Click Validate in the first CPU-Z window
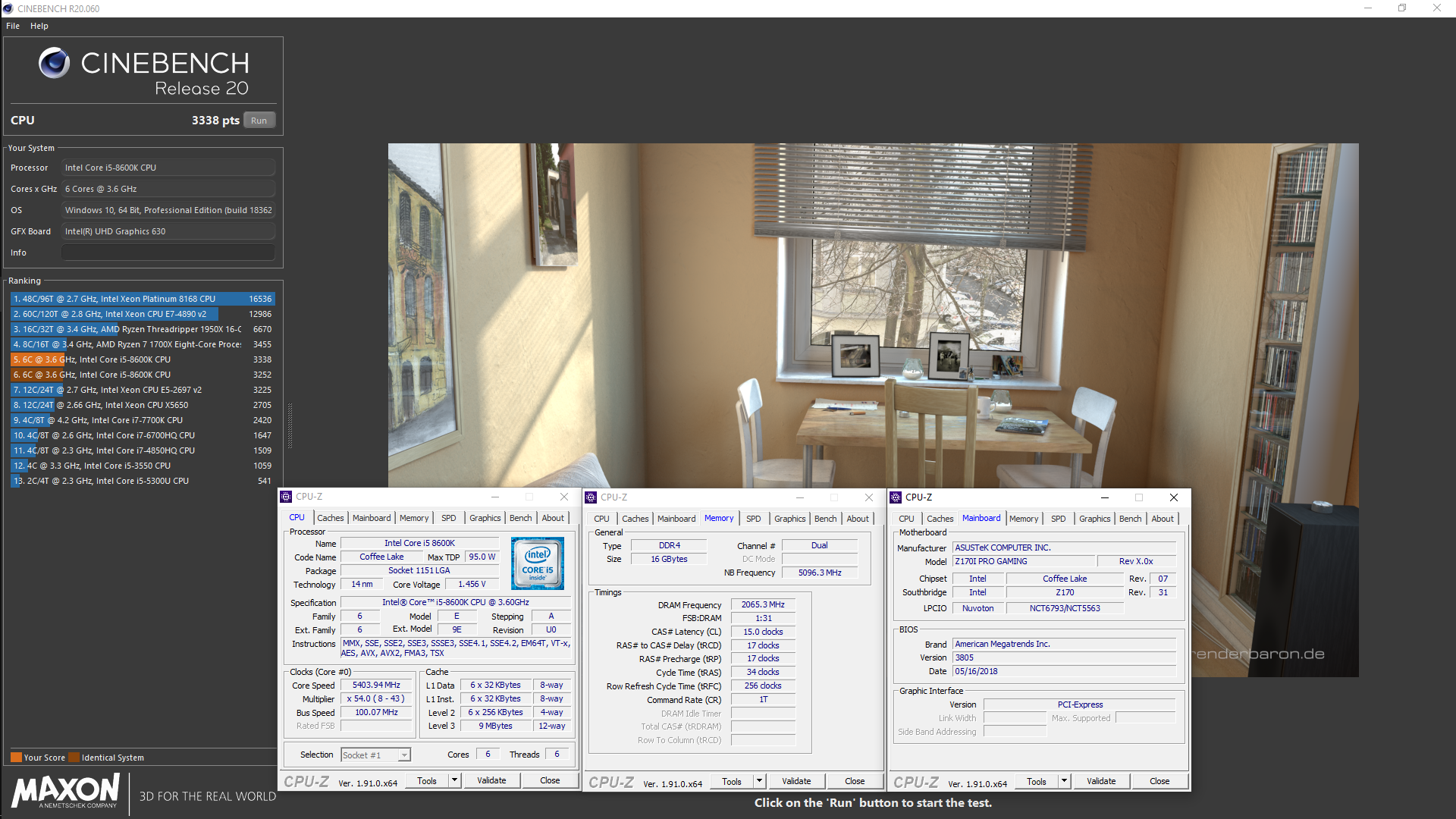The width and height of the screenshot is (1456, 819). pos(491,780)
